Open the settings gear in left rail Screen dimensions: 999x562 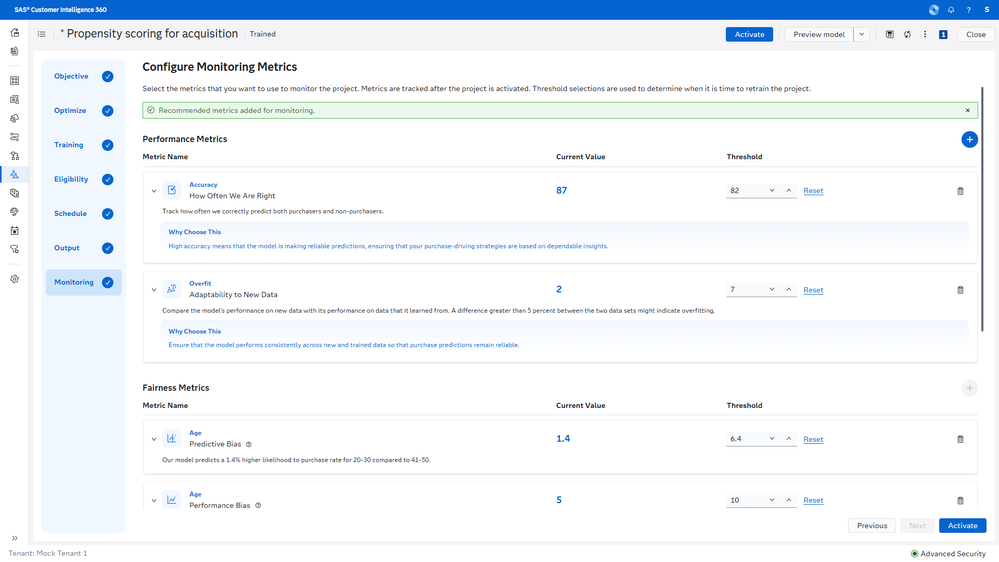15,279
